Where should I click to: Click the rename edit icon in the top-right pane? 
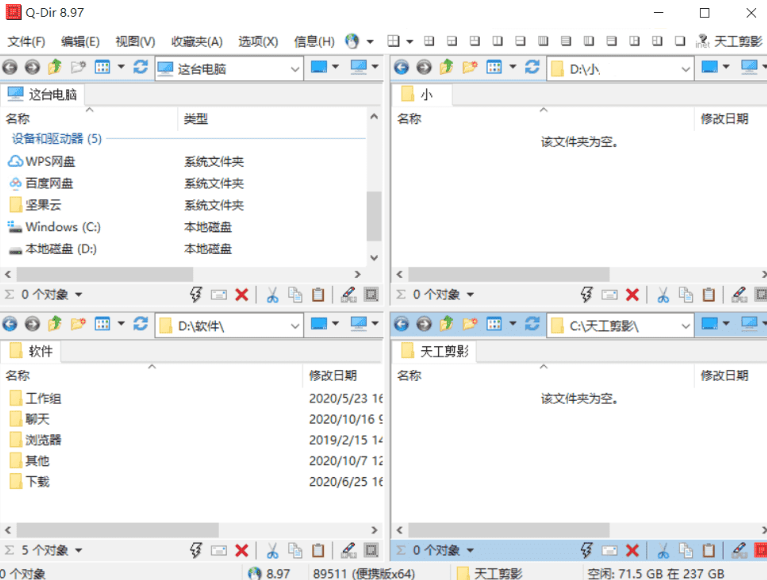[x=739, y=294]
